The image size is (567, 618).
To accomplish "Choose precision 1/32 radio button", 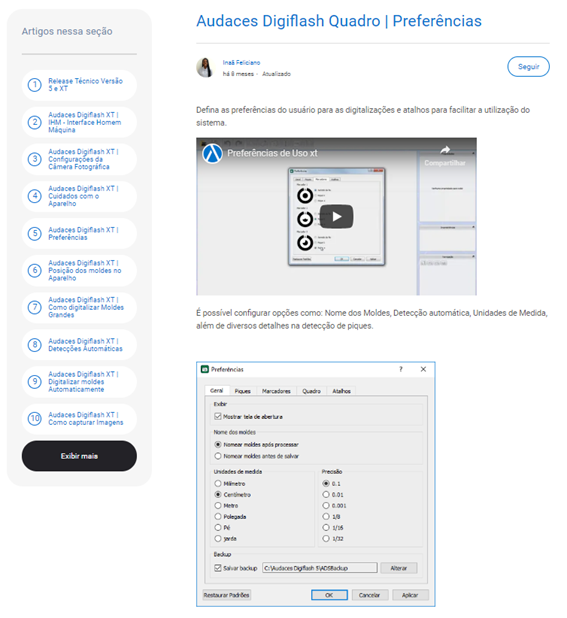I will [x=325, y=538].
